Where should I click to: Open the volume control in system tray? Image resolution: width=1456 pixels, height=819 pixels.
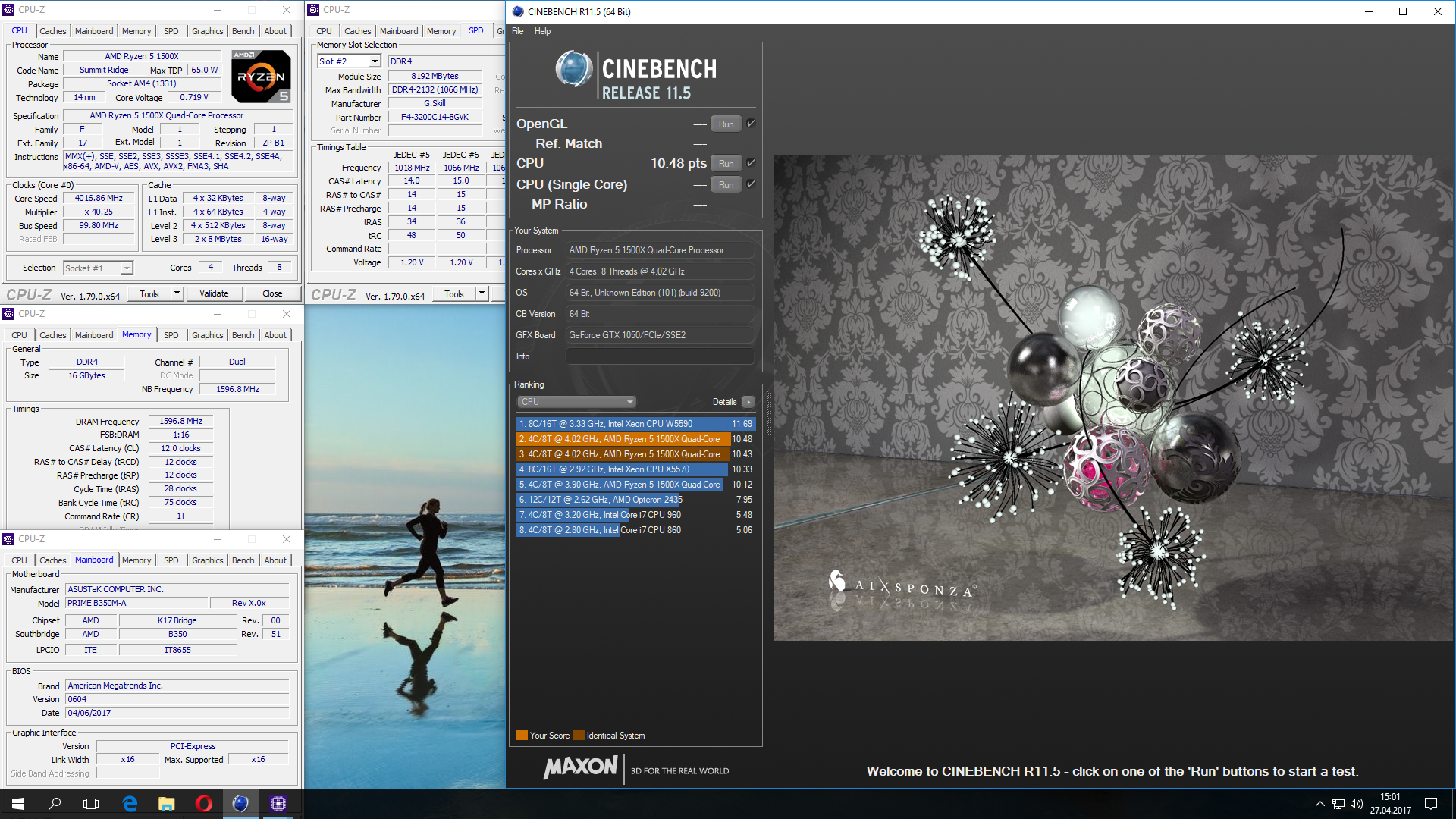(1357, 804)
